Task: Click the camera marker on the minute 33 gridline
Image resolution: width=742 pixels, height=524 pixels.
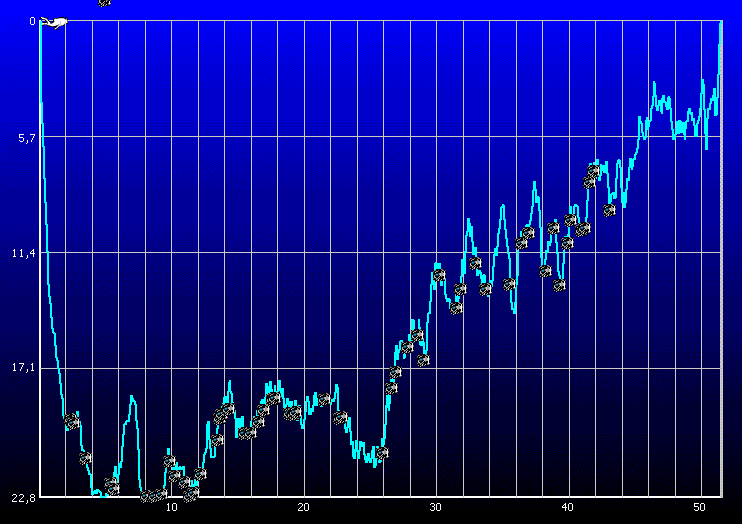Action: pos(475,263)
